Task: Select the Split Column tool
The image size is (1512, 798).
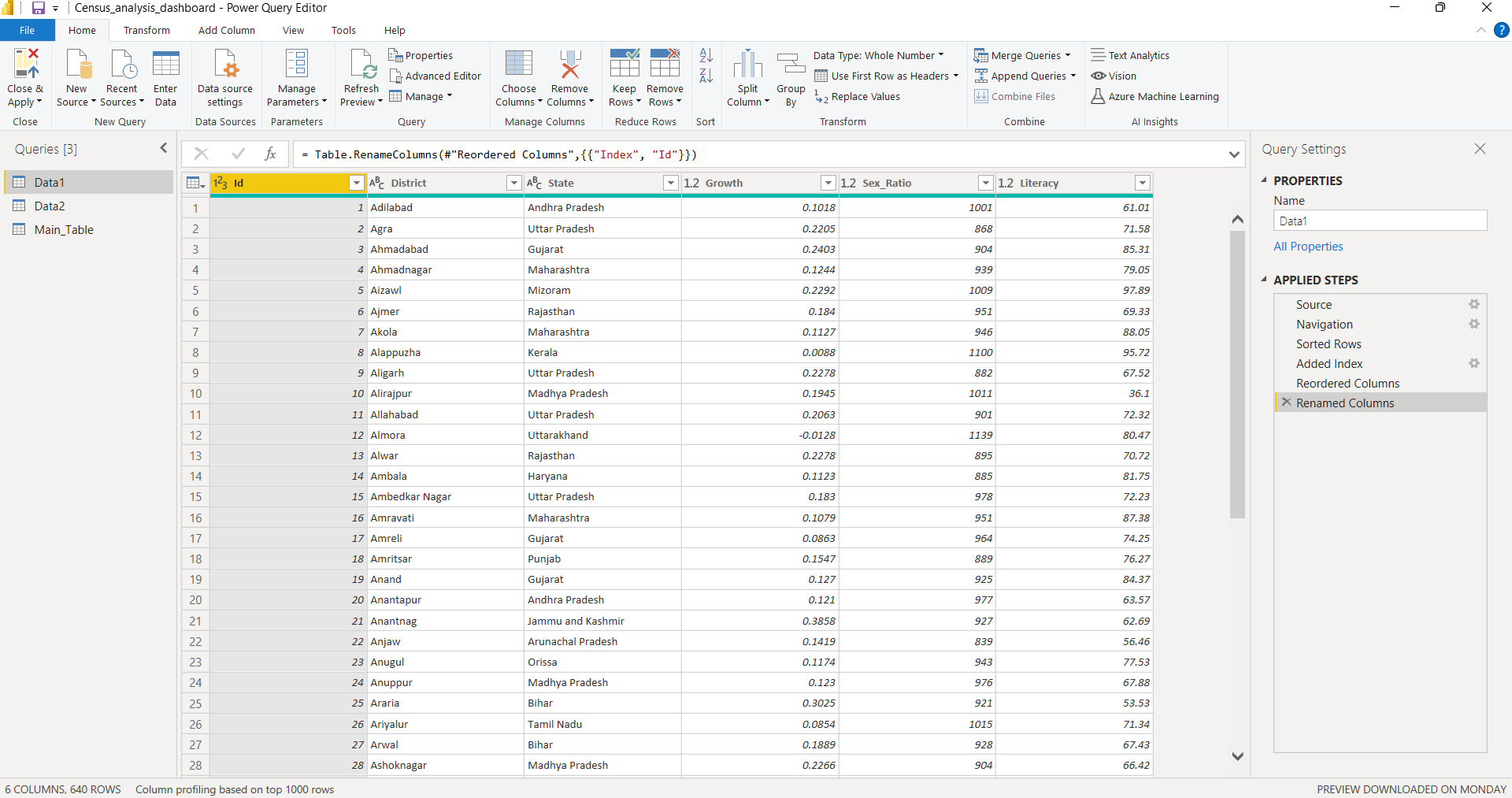Action: (747, 76)
